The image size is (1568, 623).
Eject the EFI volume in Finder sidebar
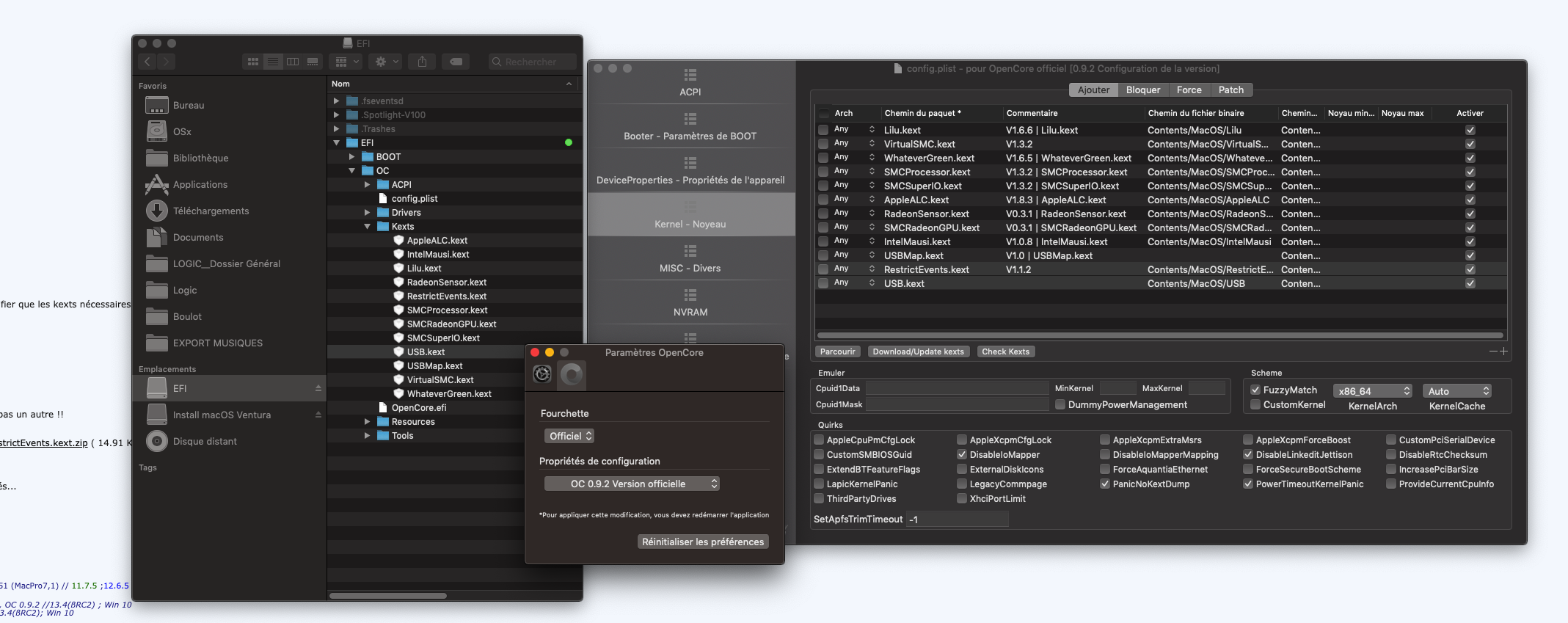coord(318,388)
